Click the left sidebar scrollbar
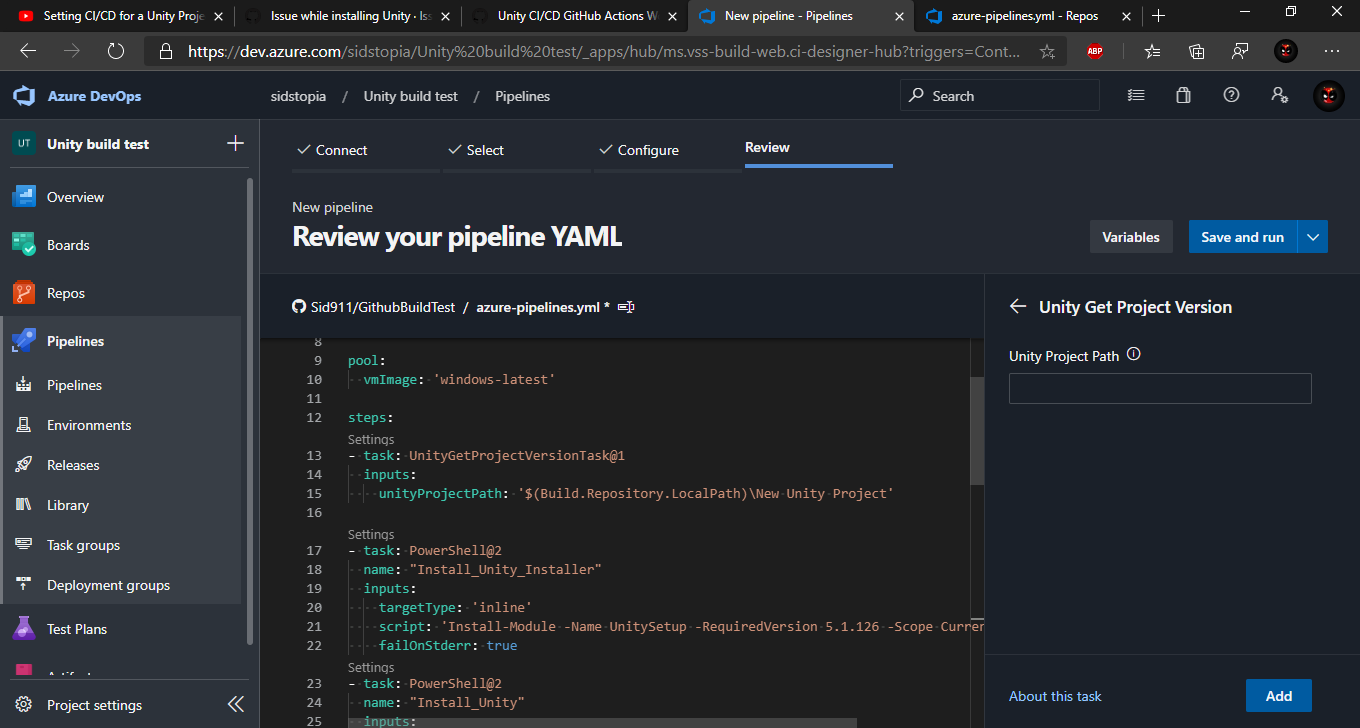This screenshot has height=728, width=1360. click(x=250, y=410)
